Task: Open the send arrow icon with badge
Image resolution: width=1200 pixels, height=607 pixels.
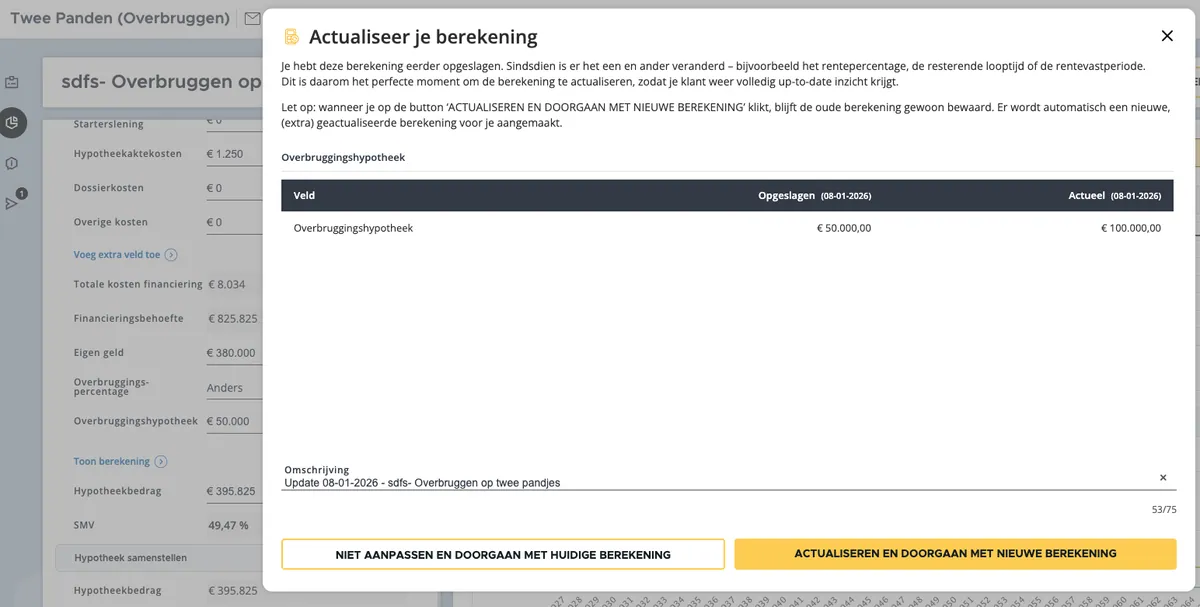Action: pos(12,203)
